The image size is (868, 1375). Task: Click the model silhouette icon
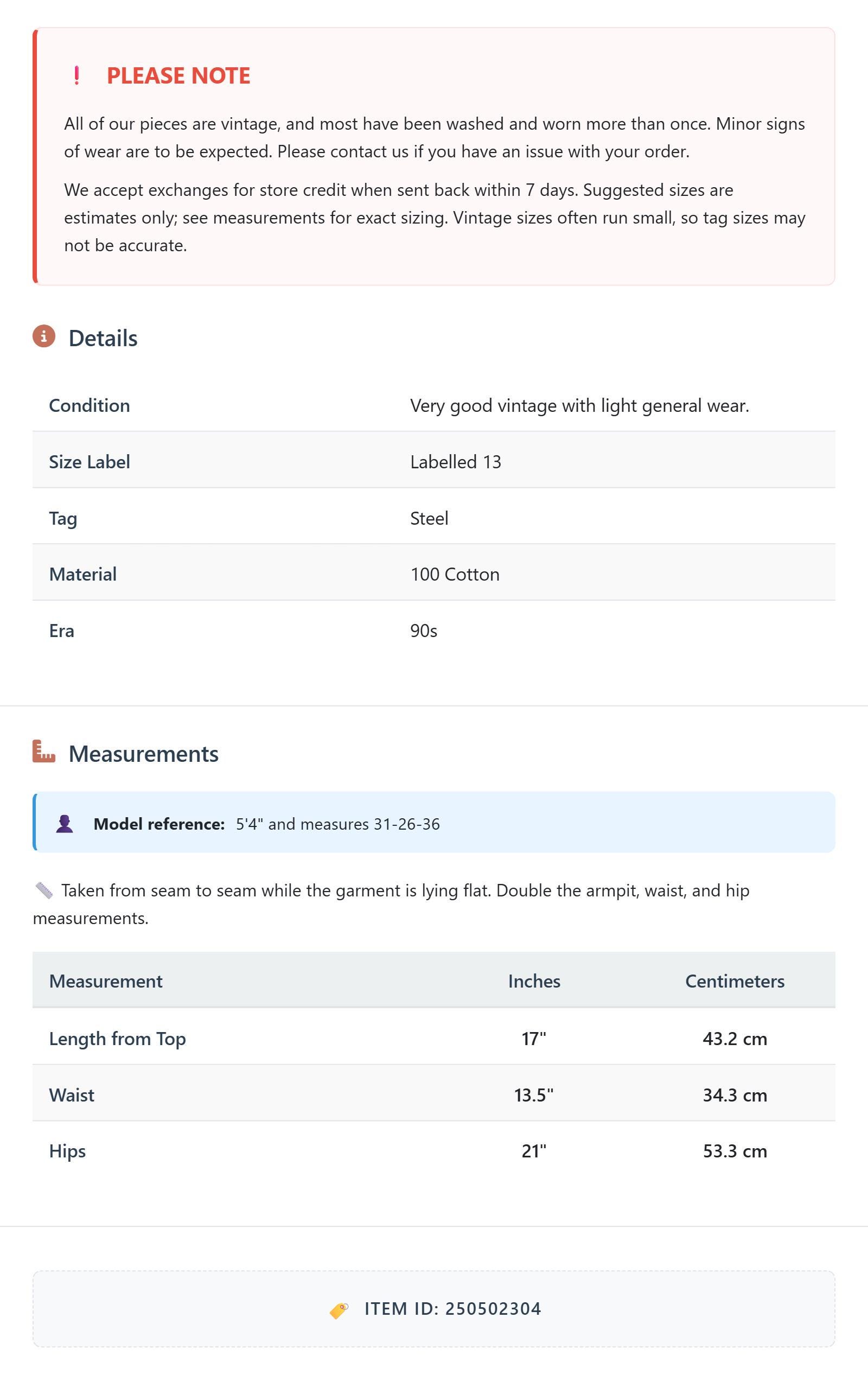tap(65, 823)
